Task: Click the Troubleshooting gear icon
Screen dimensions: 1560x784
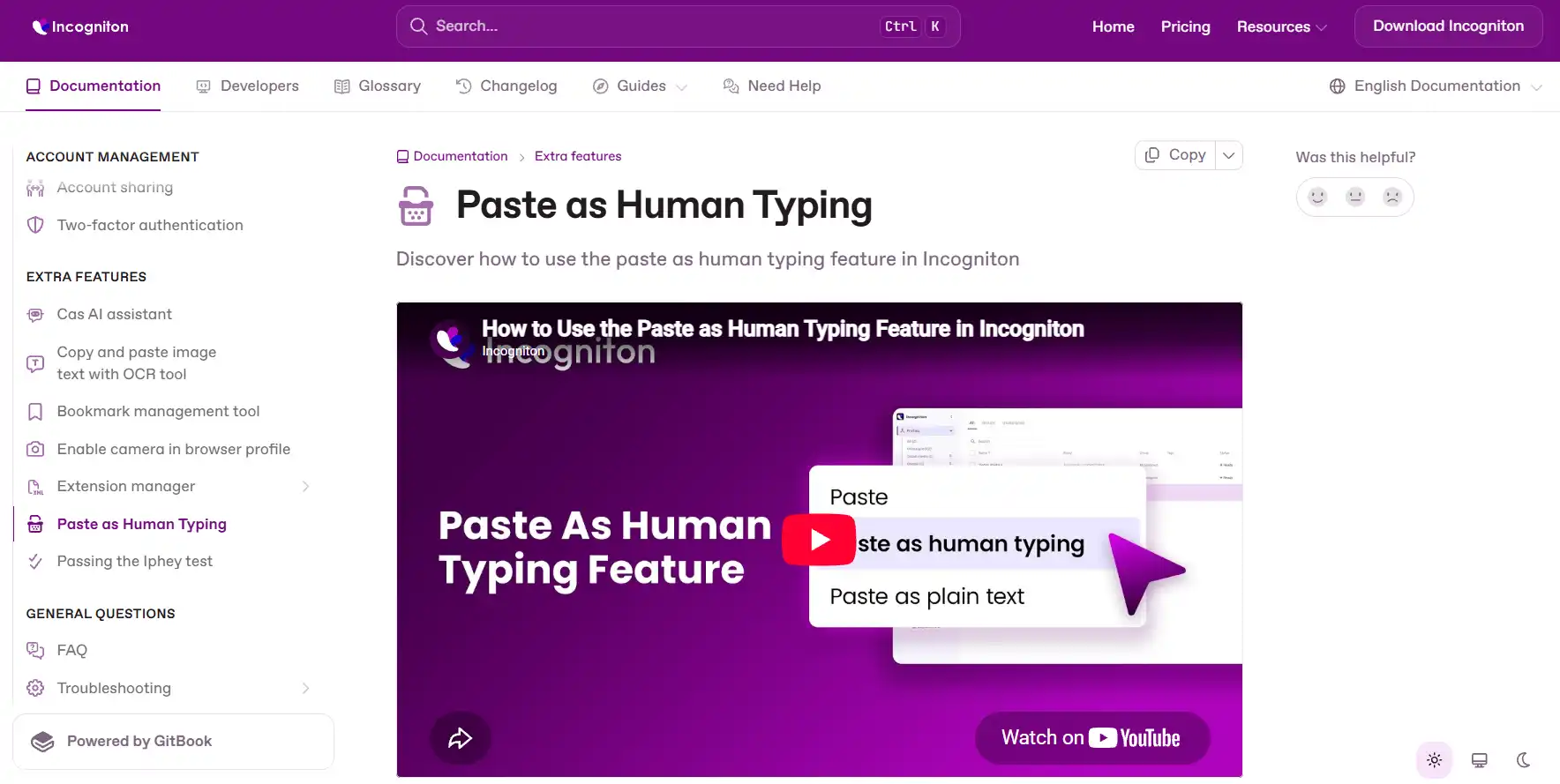Action: tap(35, 689)
